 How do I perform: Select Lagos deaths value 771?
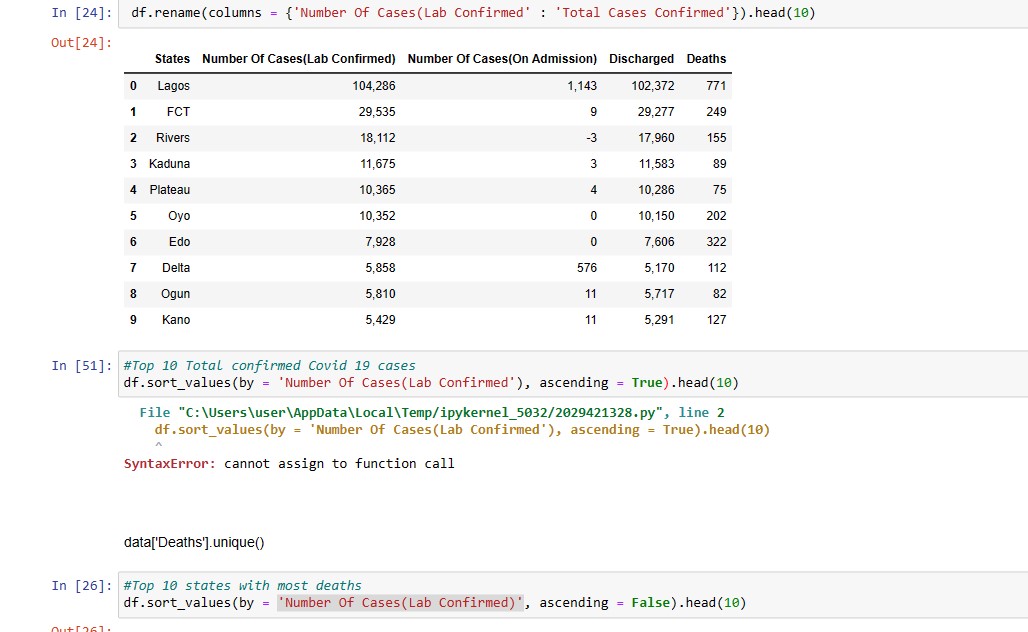coord(717,86)
